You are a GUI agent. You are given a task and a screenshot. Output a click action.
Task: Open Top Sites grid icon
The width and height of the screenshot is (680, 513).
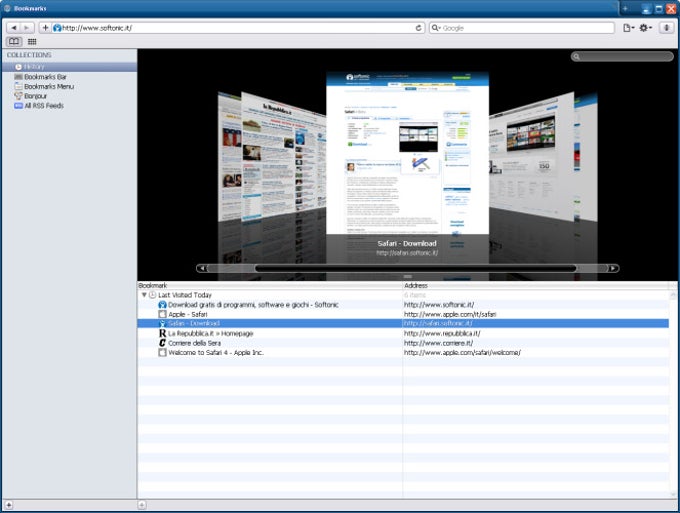[x=32, y=42]
